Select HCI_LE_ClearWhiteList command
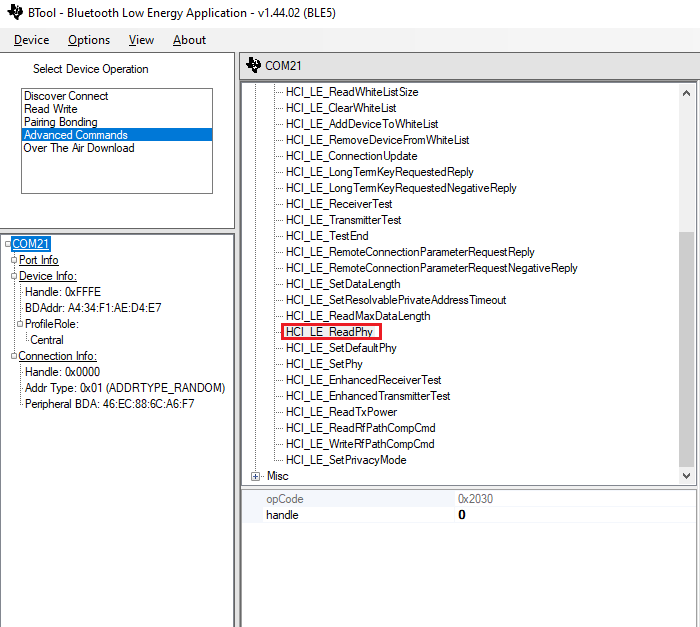700x627 pixels. [x=341, y=108]
